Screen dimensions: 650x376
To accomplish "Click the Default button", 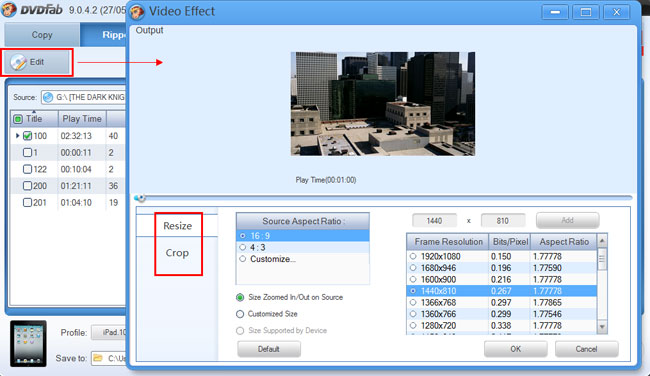I will (269, 349).
